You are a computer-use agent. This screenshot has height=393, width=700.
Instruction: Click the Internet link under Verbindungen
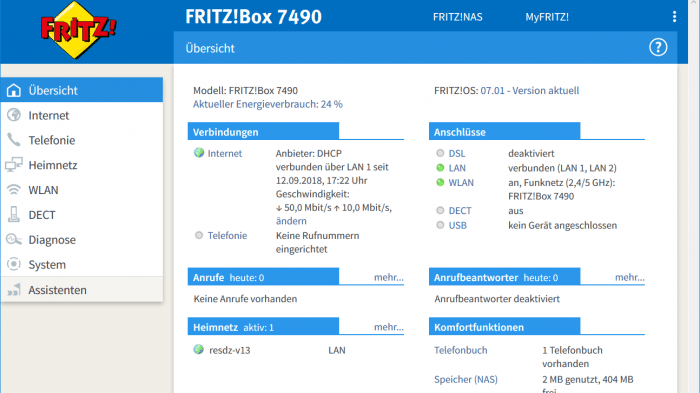pyautogui.click(x=225, y=153)
